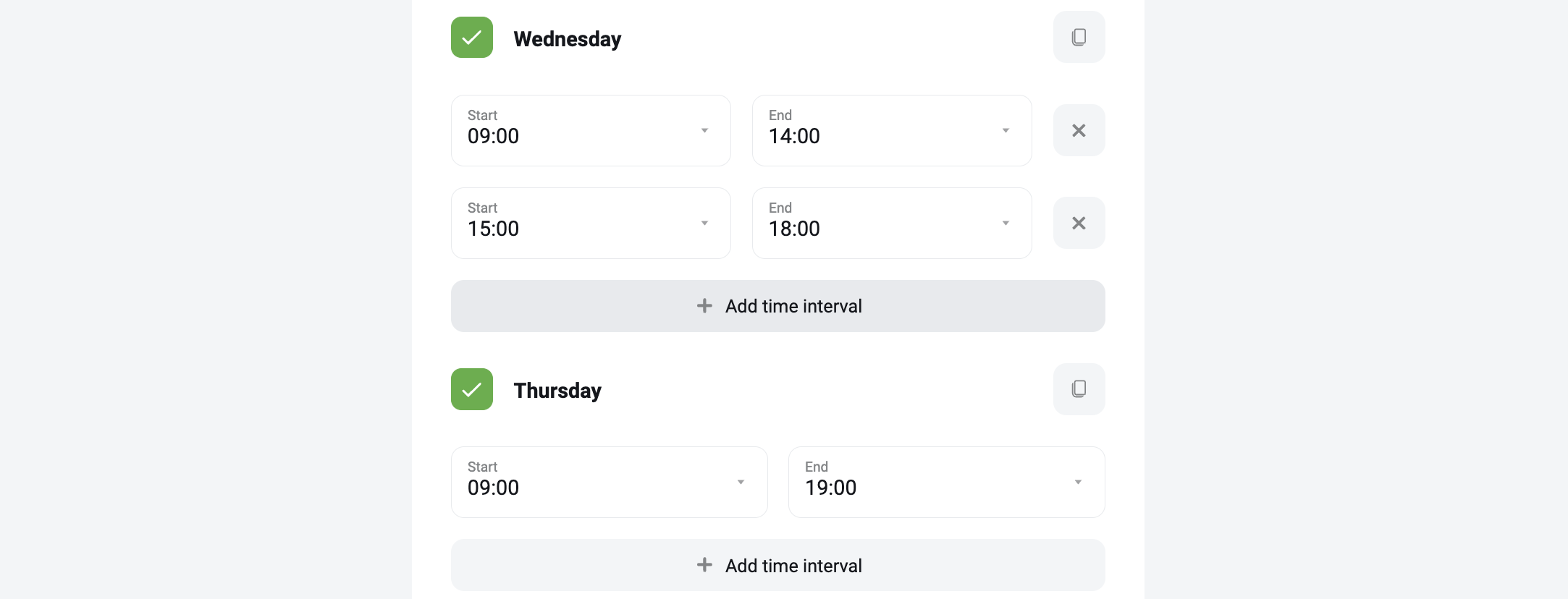Add time interval for Thursday
This screenshot has height=599, width=1568.
click(777, 565)
